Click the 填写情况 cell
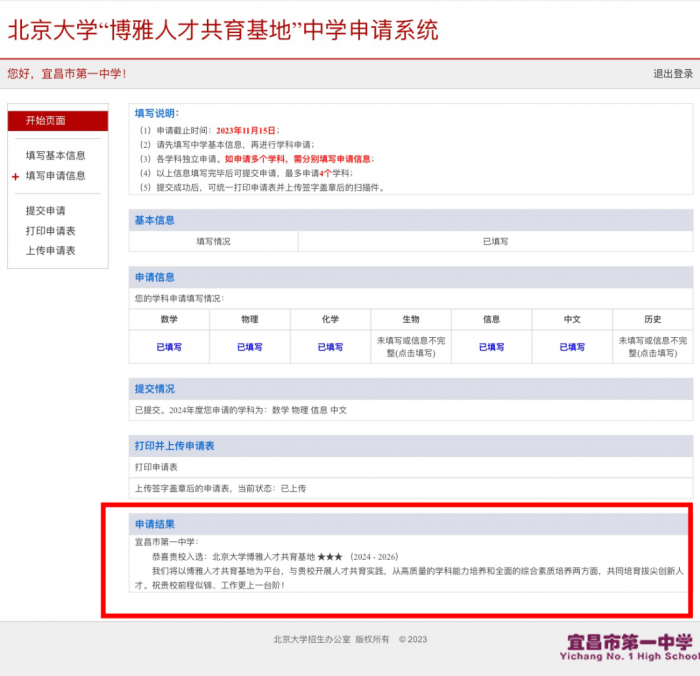The width and height of the screenshot is (700, 676). coord(213,242)
